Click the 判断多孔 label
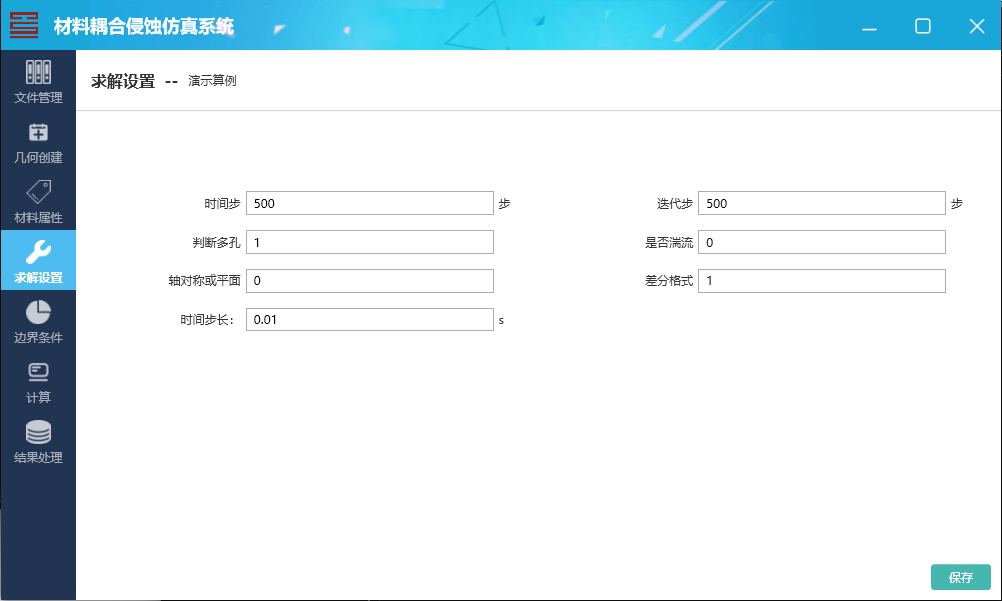 point(217,242)
